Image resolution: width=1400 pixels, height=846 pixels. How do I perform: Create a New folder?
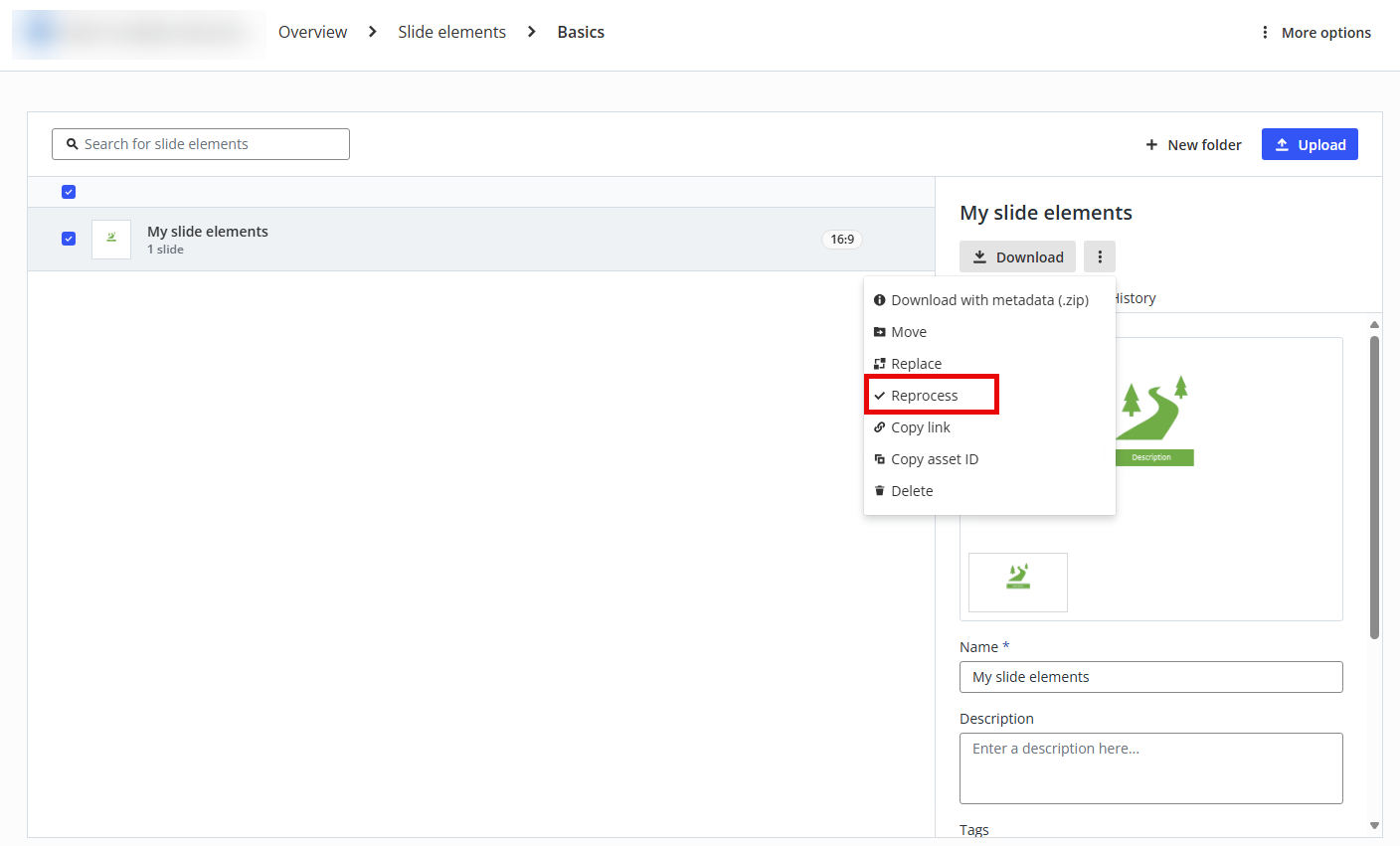point(1193,145)
